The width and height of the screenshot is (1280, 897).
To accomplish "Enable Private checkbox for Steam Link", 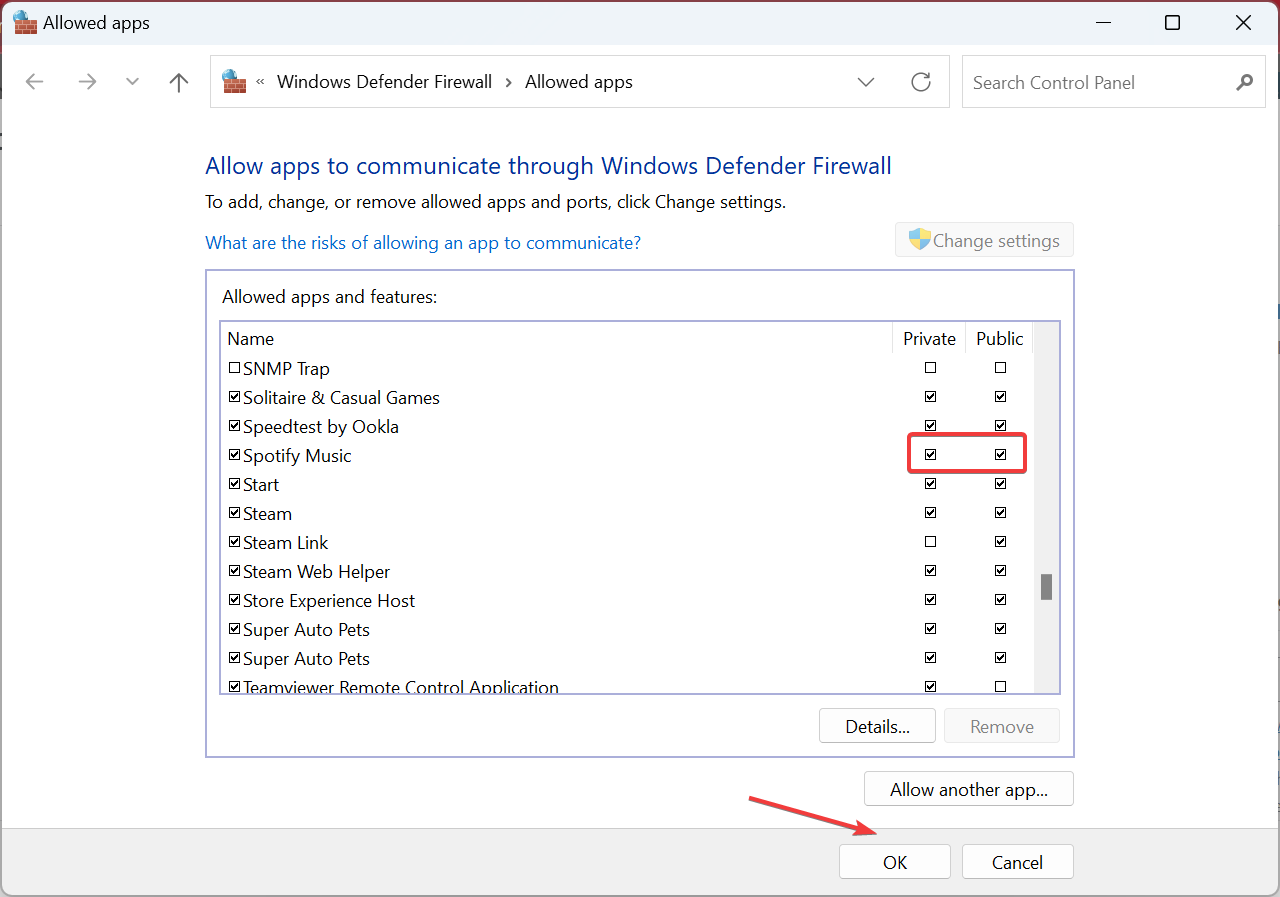I will tap(931, 542).
